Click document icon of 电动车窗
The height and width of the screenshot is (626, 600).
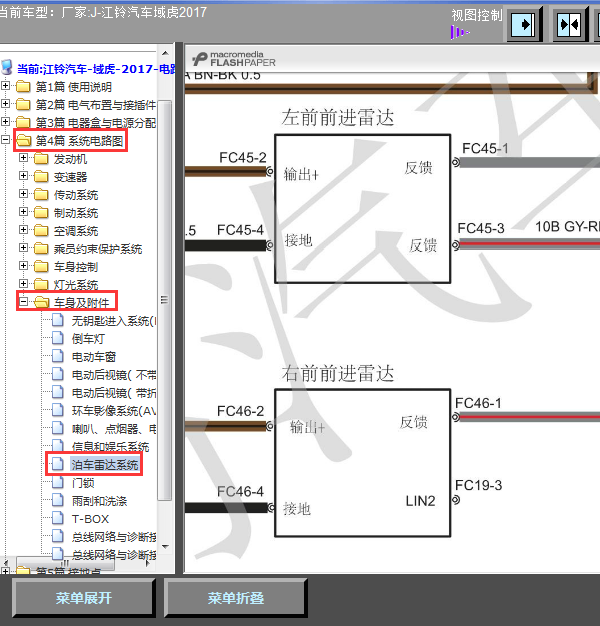[58, 357]
